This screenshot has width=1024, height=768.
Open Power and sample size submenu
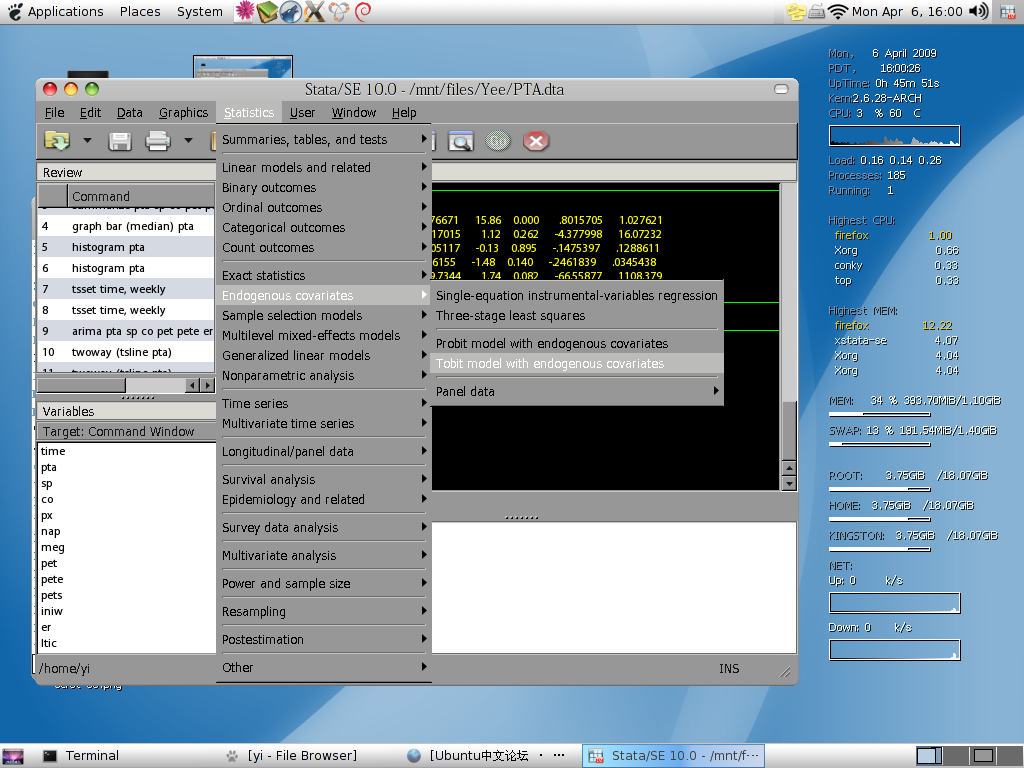click(x=324, y=583)
